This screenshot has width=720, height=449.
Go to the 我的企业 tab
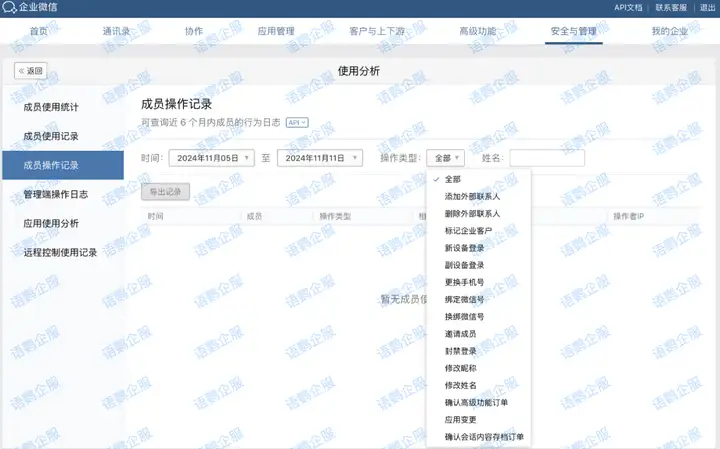(670, 32)
